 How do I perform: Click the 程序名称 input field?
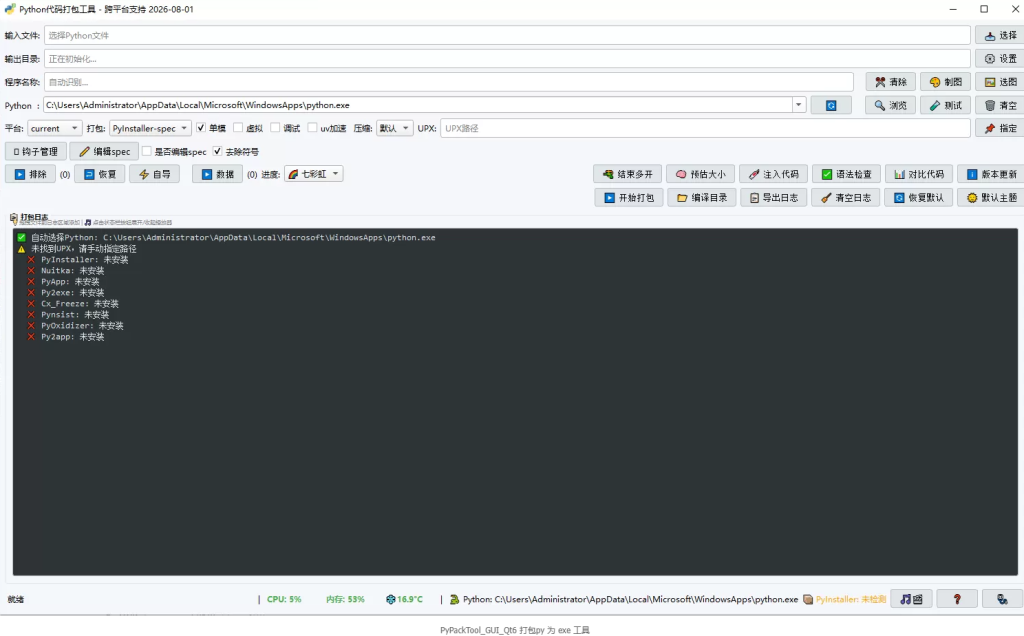[x=449, y=82]
